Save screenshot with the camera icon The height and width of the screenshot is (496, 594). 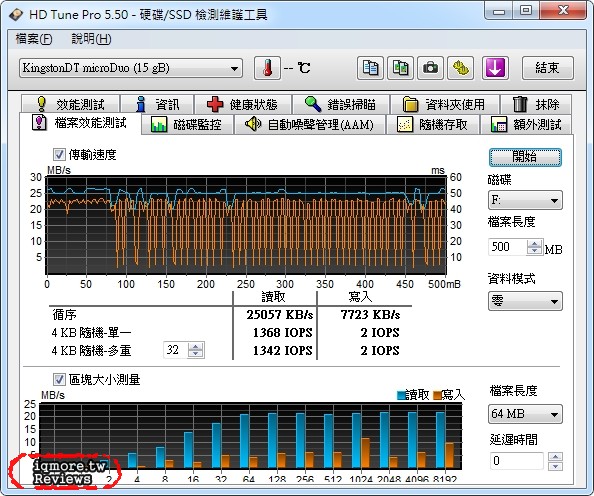pyautogui.click(x=430, y=68)
